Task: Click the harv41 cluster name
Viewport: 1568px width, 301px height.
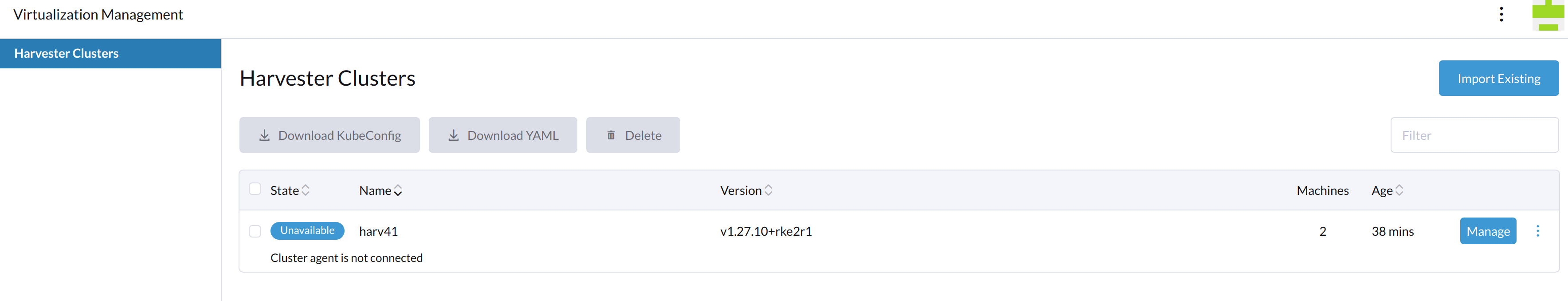Action: coord(378,231)
